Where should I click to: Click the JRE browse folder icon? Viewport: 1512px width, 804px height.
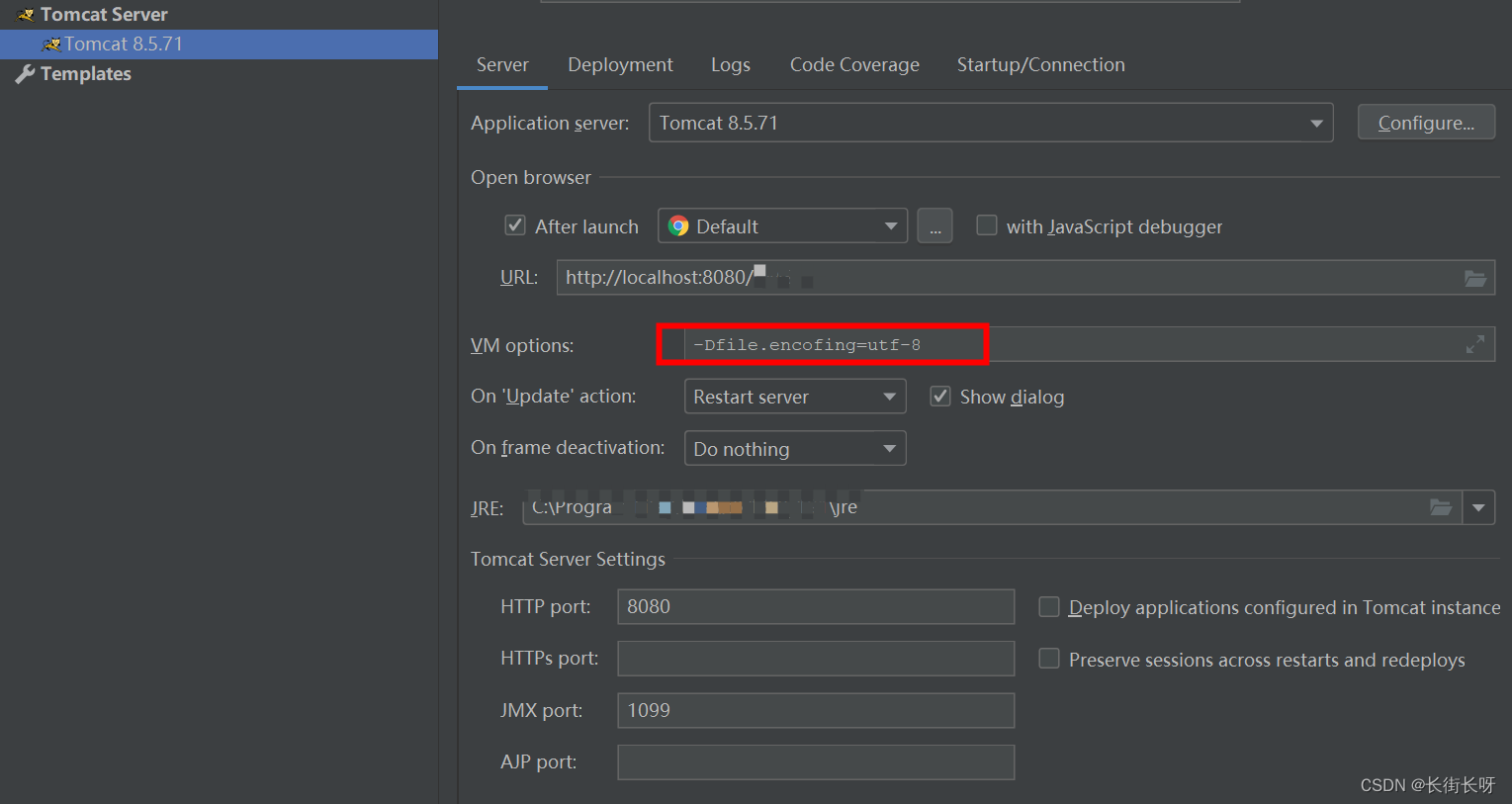[x=1441, y=507]
